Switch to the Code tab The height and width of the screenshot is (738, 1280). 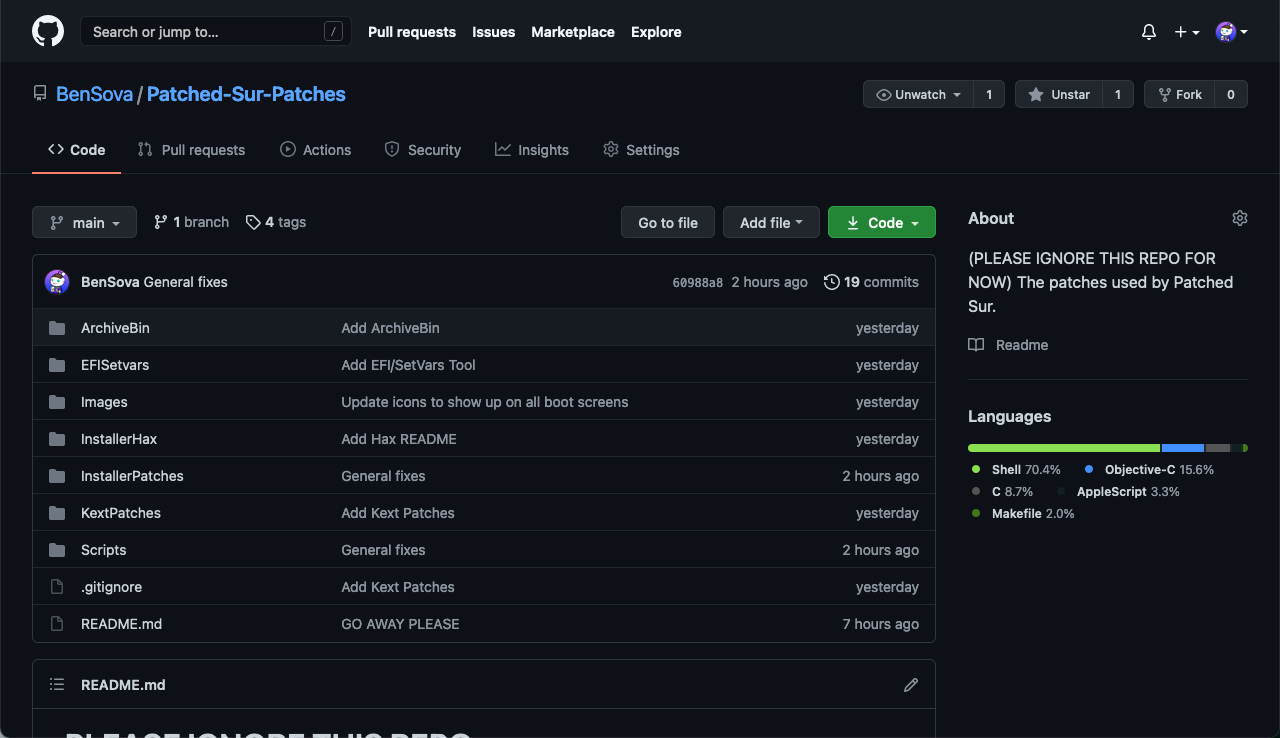76,150
